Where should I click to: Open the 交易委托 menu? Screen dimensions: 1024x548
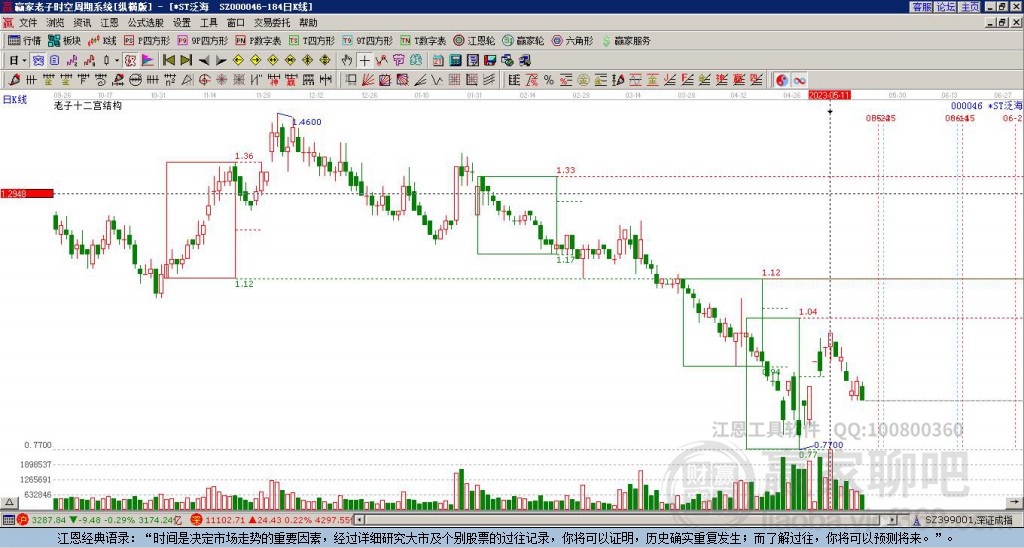coord(272,23)
